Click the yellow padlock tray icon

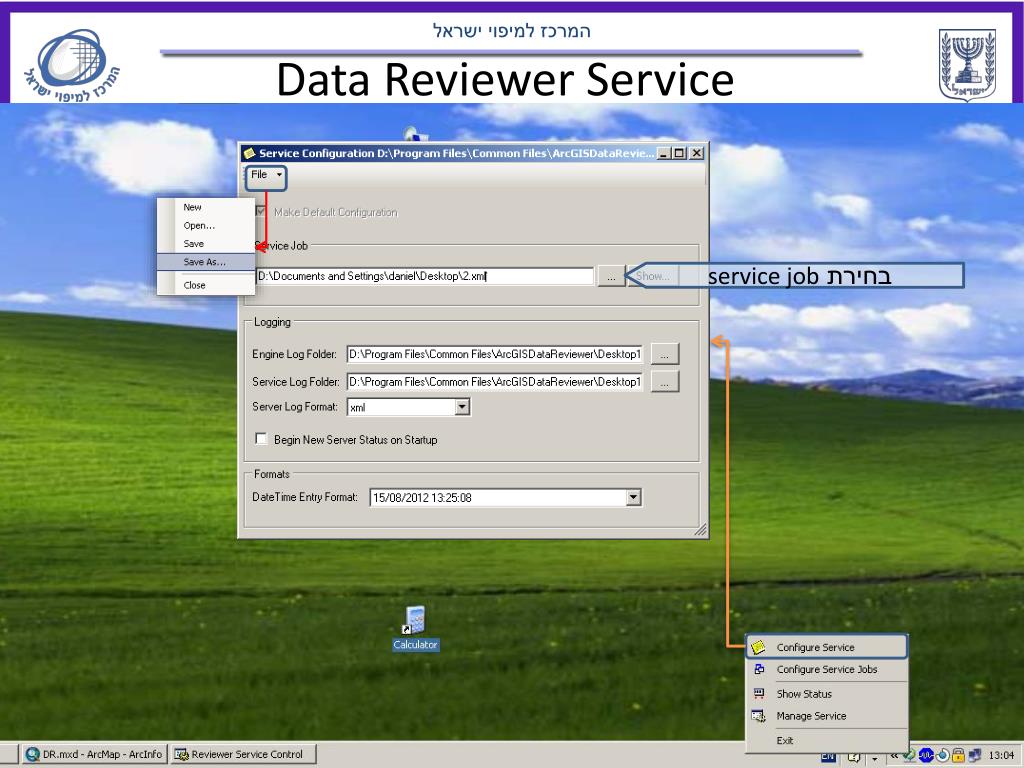pyautogui.click(x=958, y=756)
